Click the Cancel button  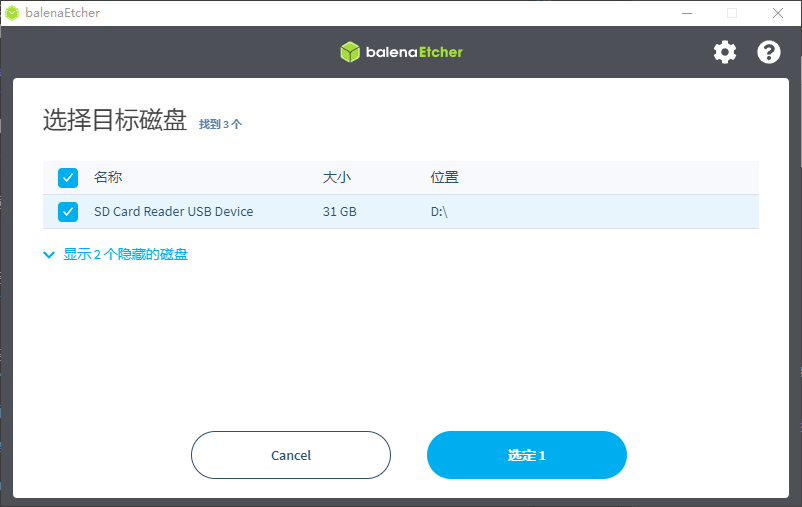coord(291,455)
